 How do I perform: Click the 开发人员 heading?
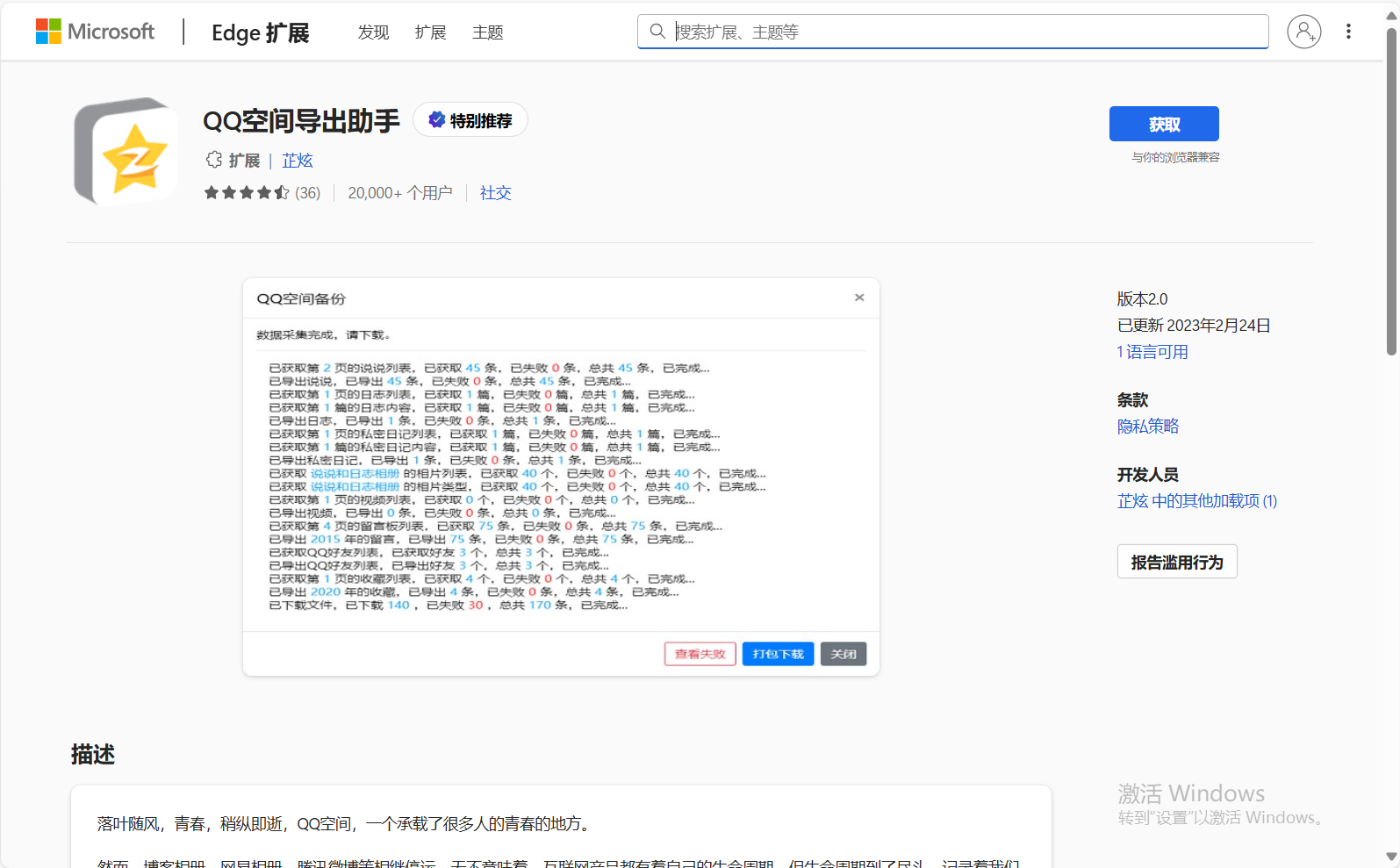tap(1147, 475)
